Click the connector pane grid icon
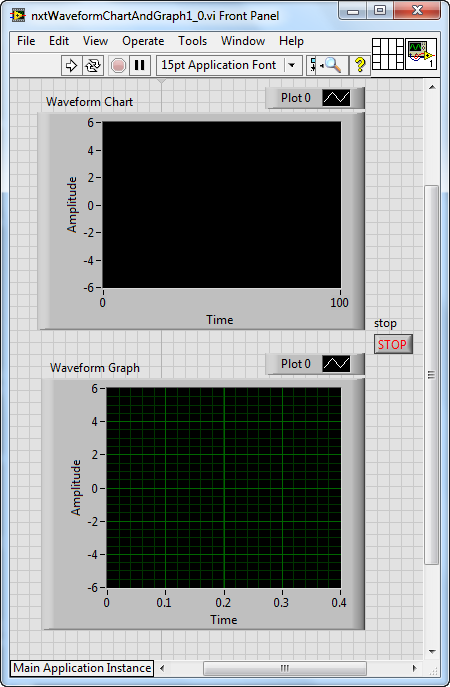Viewport: 450px width, 687px height. click(x=388, y=54)
